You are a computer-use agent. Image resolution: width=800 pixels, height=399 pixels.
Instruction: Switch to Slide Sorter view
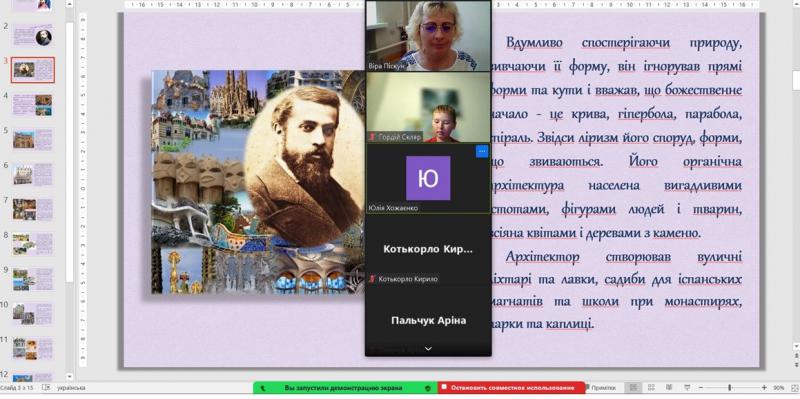point(652,388)
